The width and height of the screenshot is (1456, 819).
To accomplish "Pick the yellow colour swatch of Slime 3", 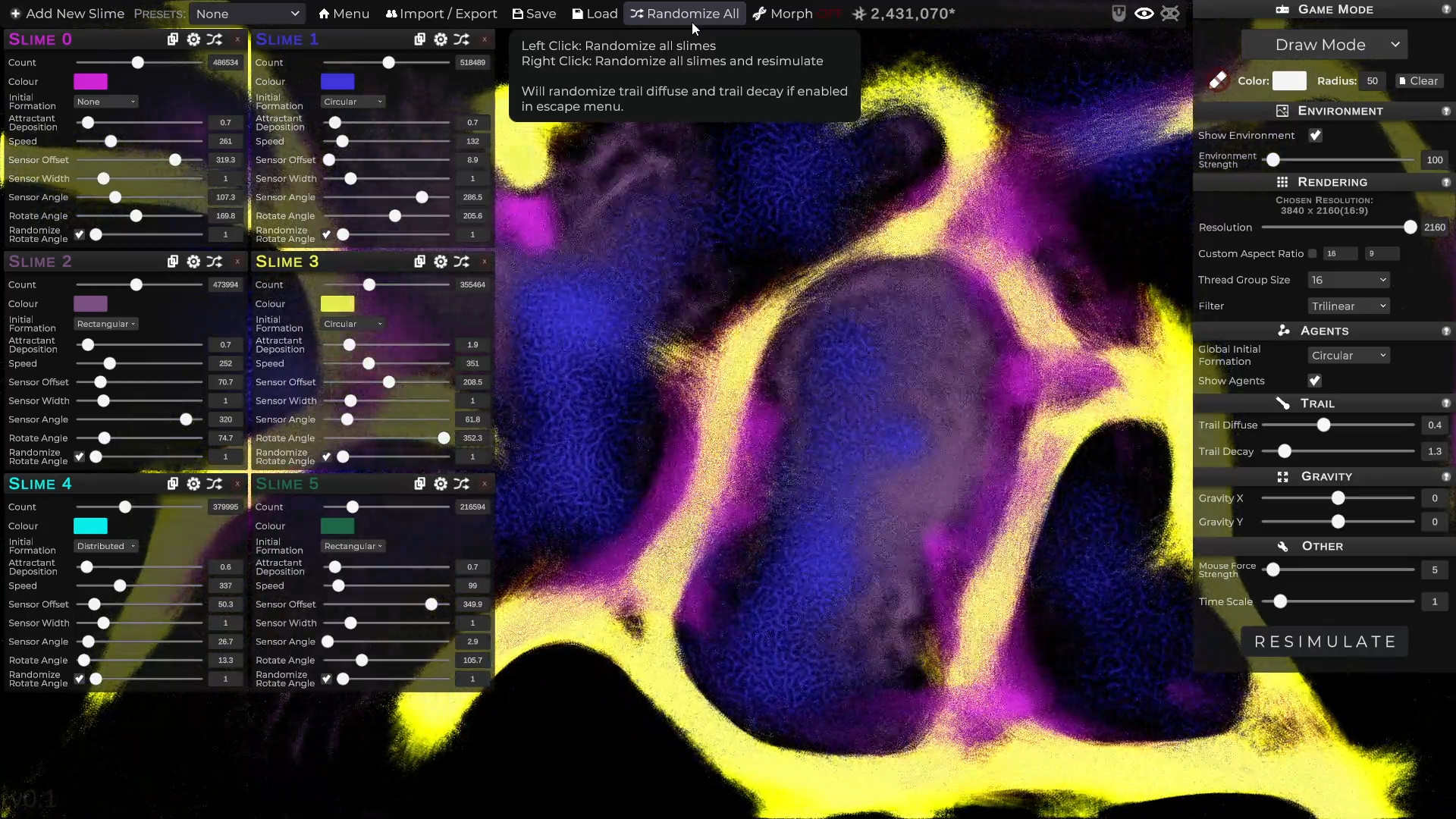I will (x=337, y=303).
